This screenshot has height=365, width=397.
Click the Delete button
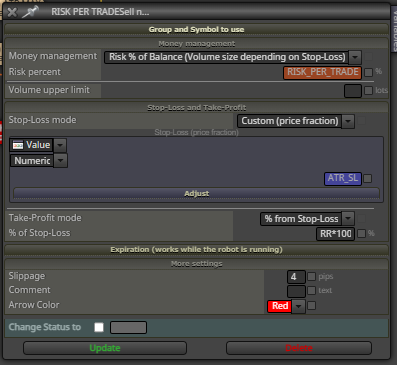coord(299,348)
